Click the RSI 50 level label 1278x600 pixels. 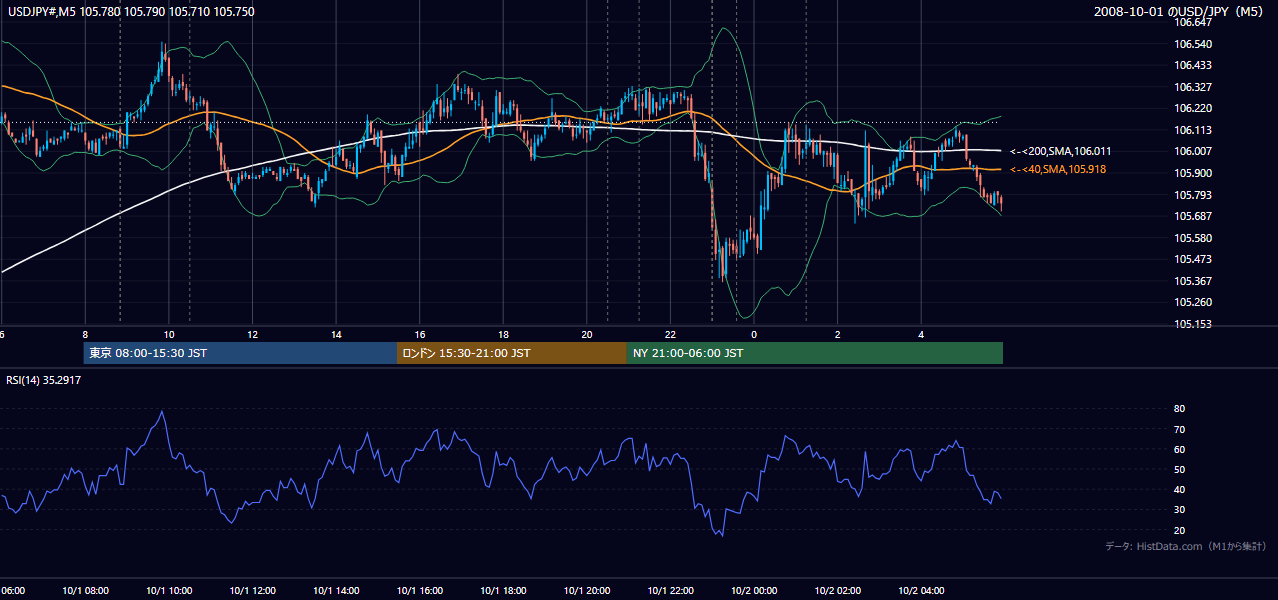click(x=1179, y=469)
